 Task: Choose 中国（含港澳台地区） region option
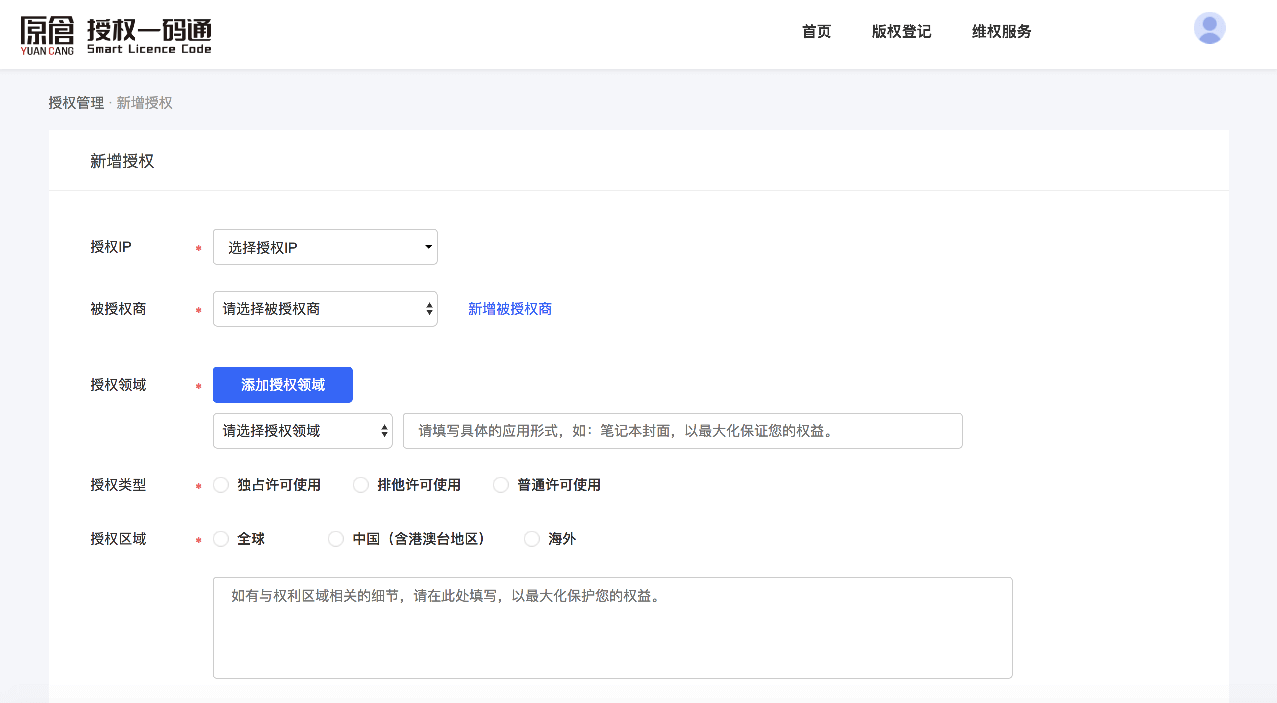(x=337, y=539)
